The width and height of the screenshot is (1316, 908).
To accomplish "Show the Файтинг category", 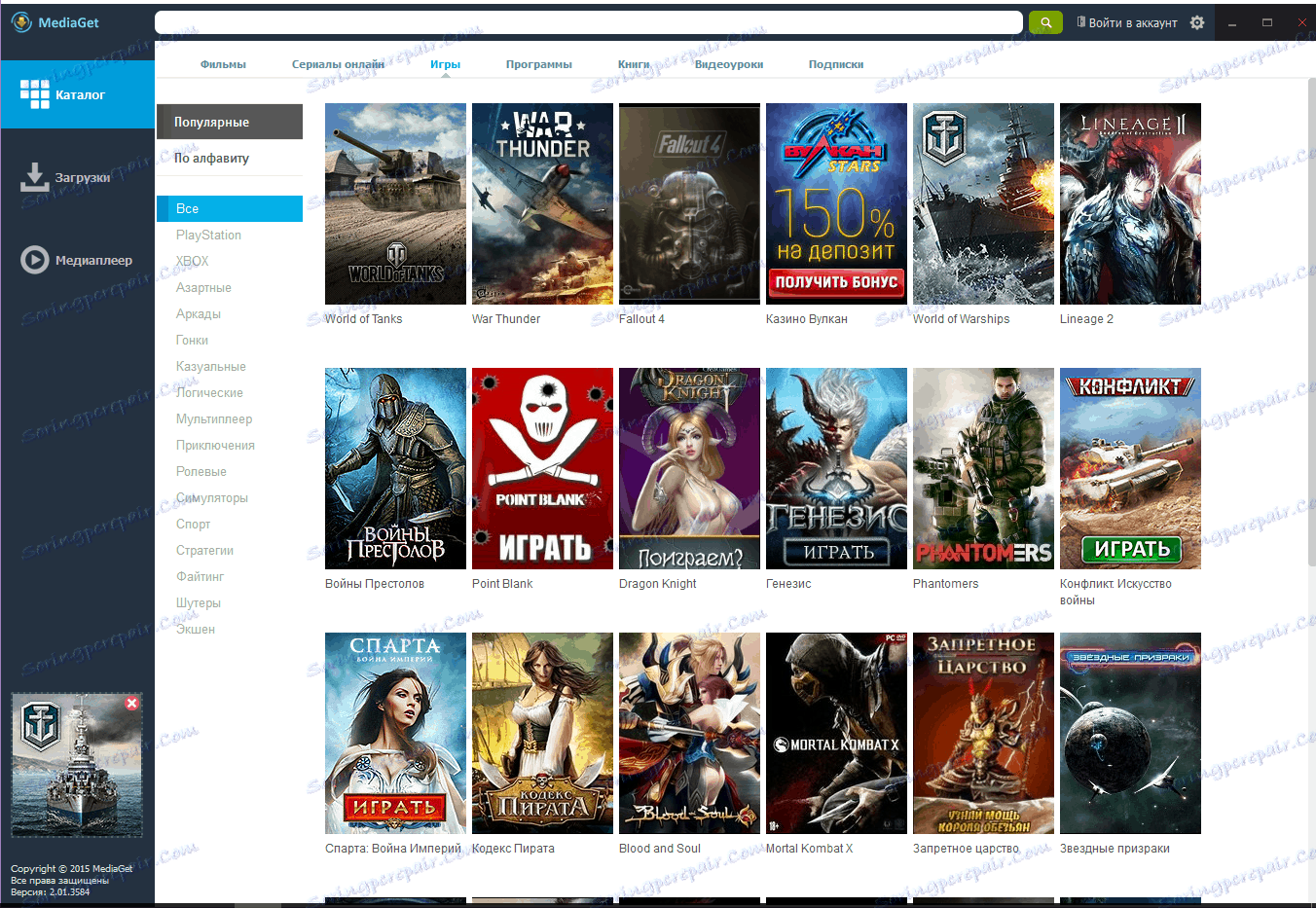I will [x=200, y=576].
